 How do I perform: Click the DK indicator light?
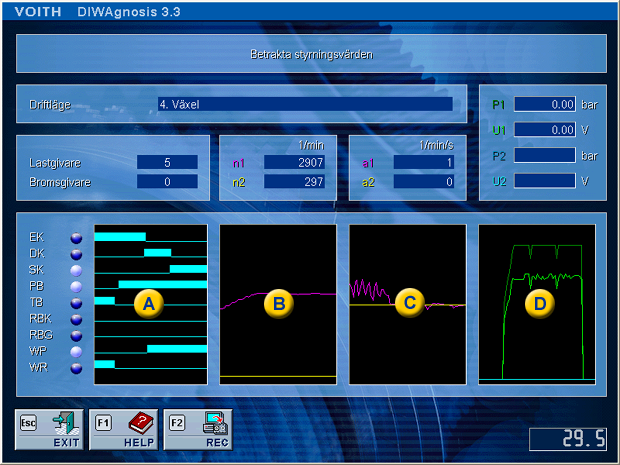click(x=76, y=254)
